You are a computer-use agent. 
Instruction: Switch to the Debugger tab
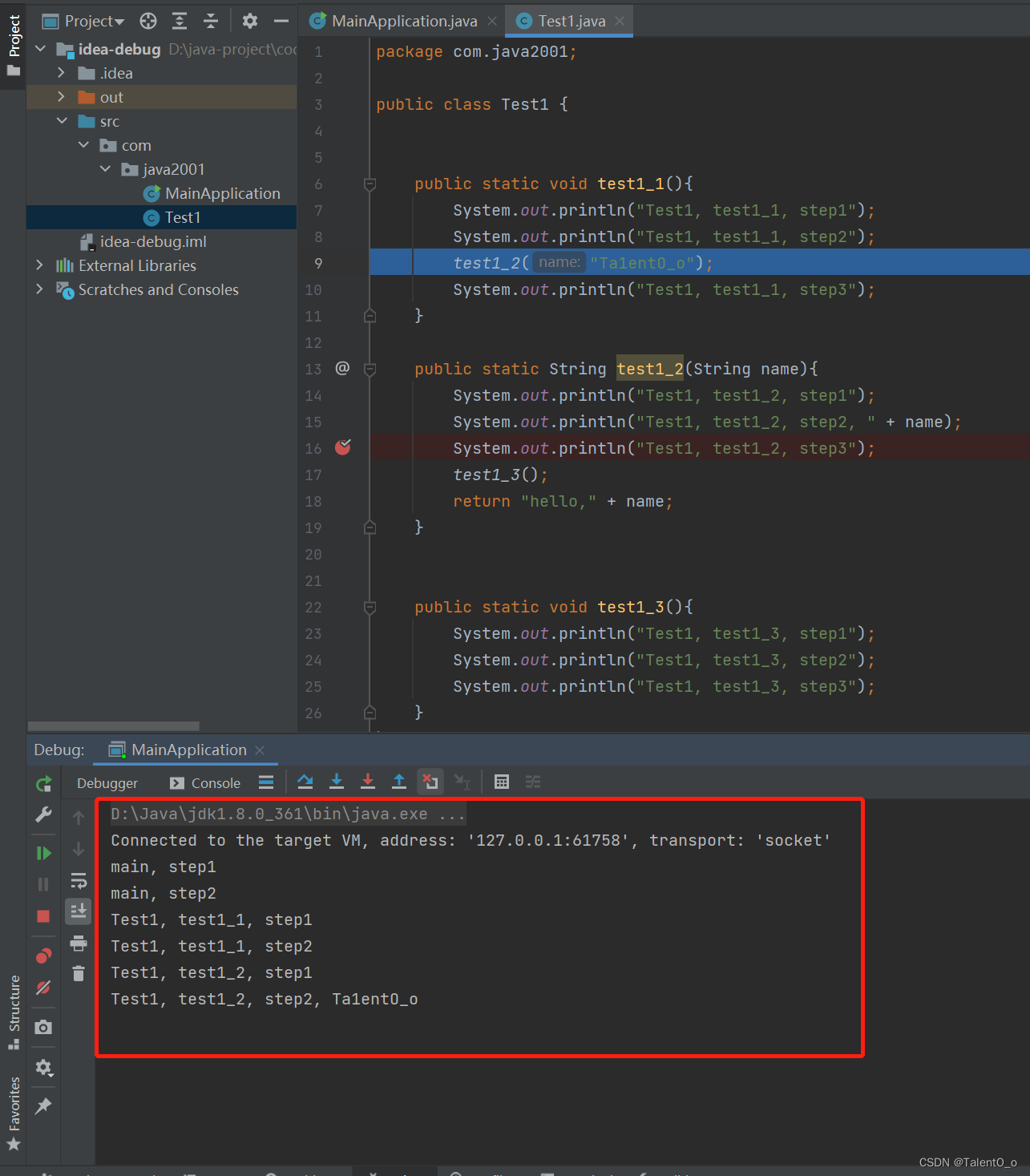point(107,783)
